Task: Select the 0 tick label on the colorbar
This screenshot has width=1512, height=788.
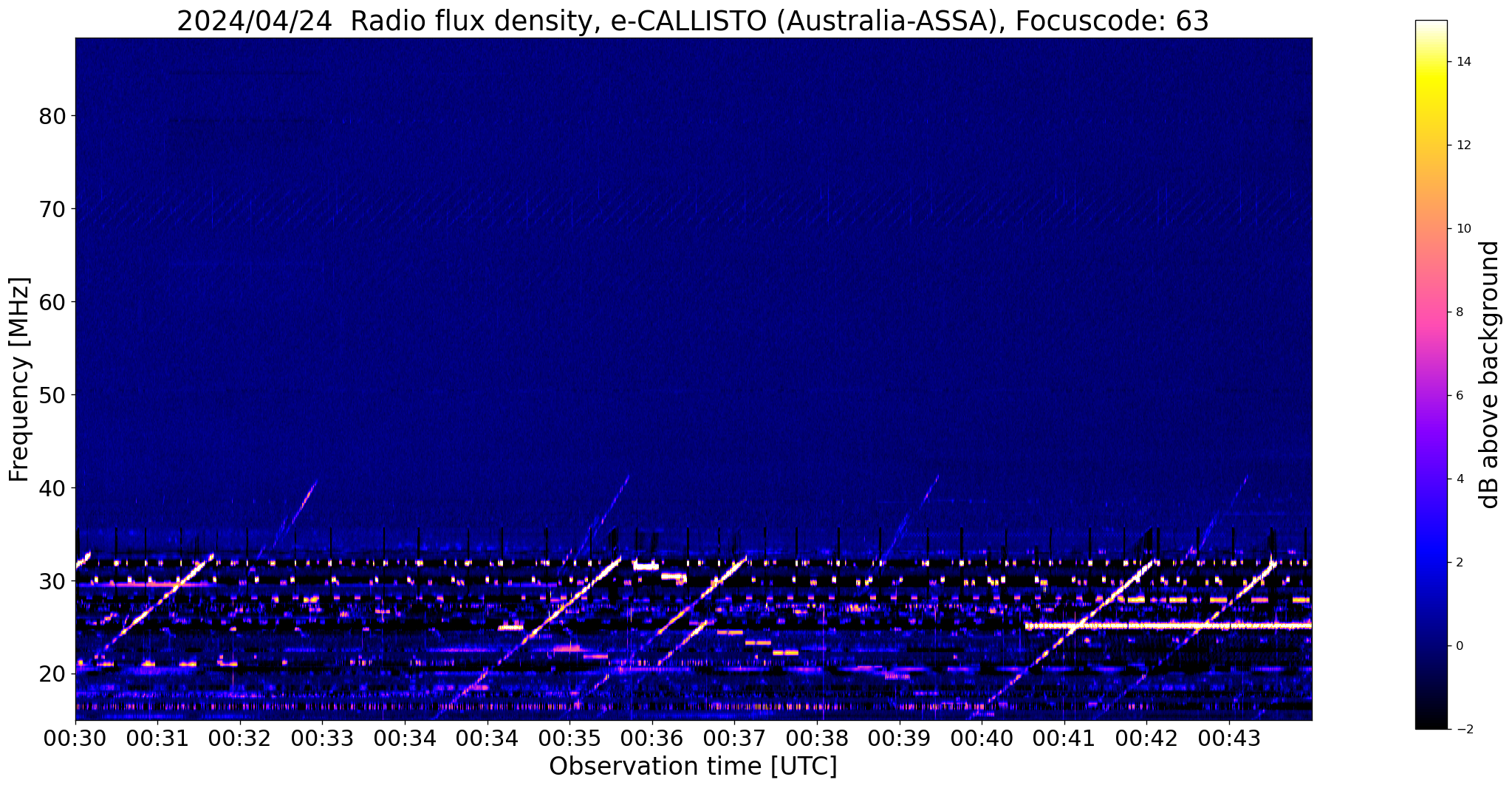Action: 1459,646
